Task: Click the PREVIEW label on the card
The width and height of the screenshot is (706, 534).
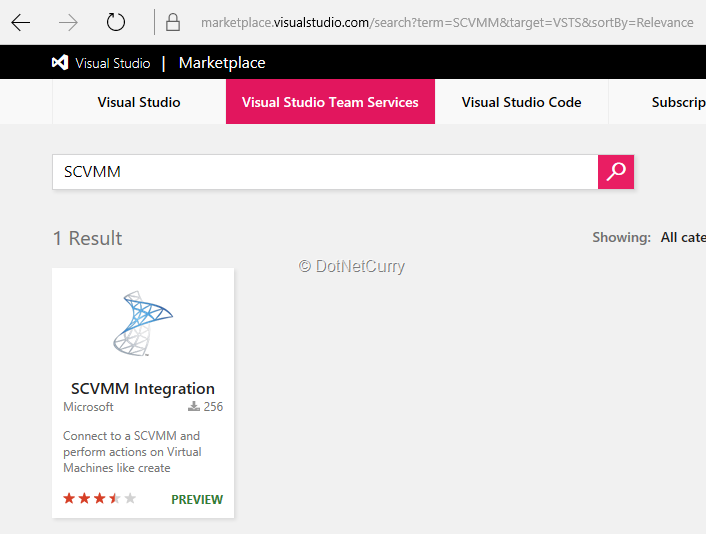Action: (197, 499)
